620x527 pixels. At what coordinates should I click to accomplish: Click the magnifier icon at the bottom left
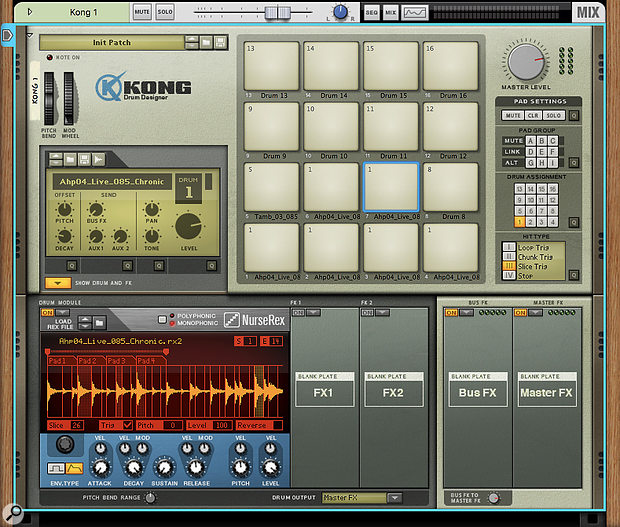point(13,513)
